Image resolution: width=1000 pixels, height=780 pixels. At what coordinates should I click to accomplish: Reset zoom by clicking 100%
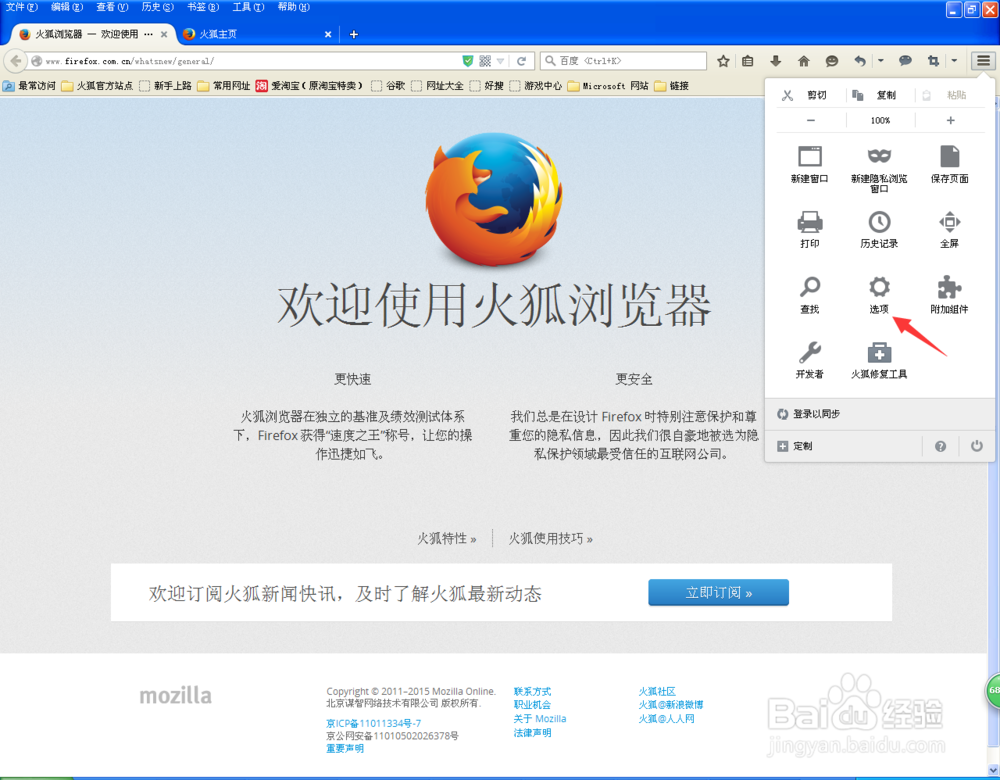[x=880, y=120]
